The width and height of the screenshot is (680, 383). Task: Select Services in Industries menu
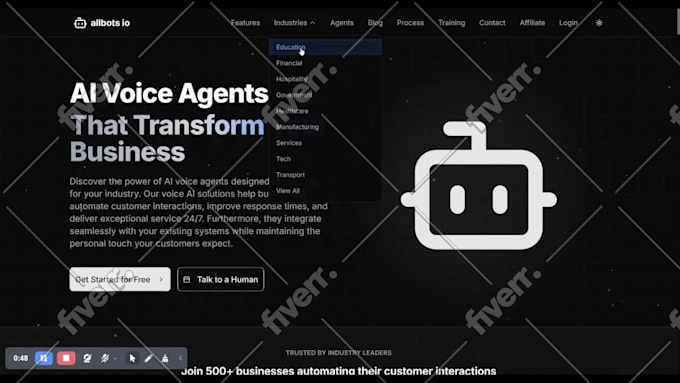pos(325,143)
